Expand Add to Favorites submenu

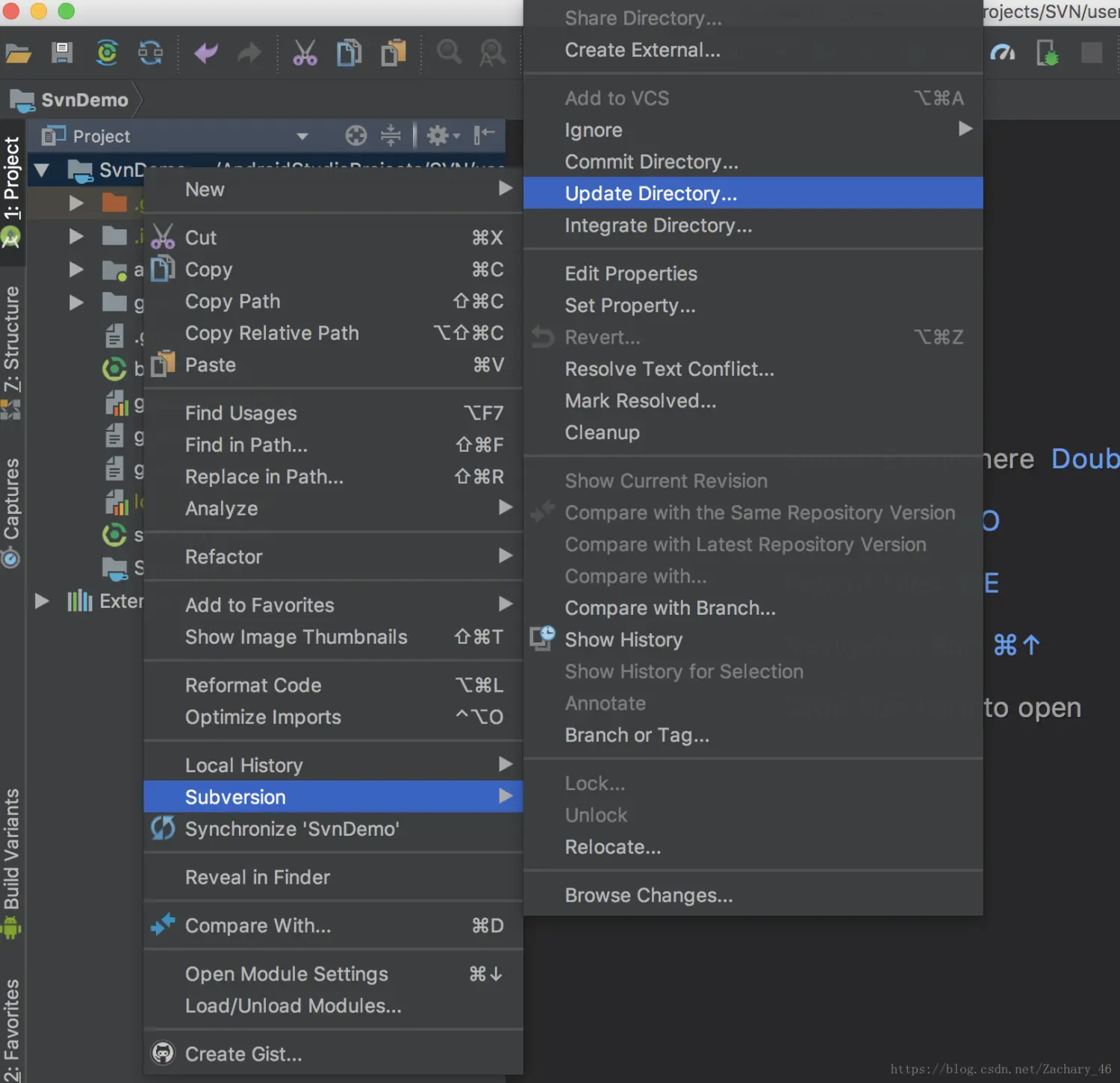coord(333,605)
